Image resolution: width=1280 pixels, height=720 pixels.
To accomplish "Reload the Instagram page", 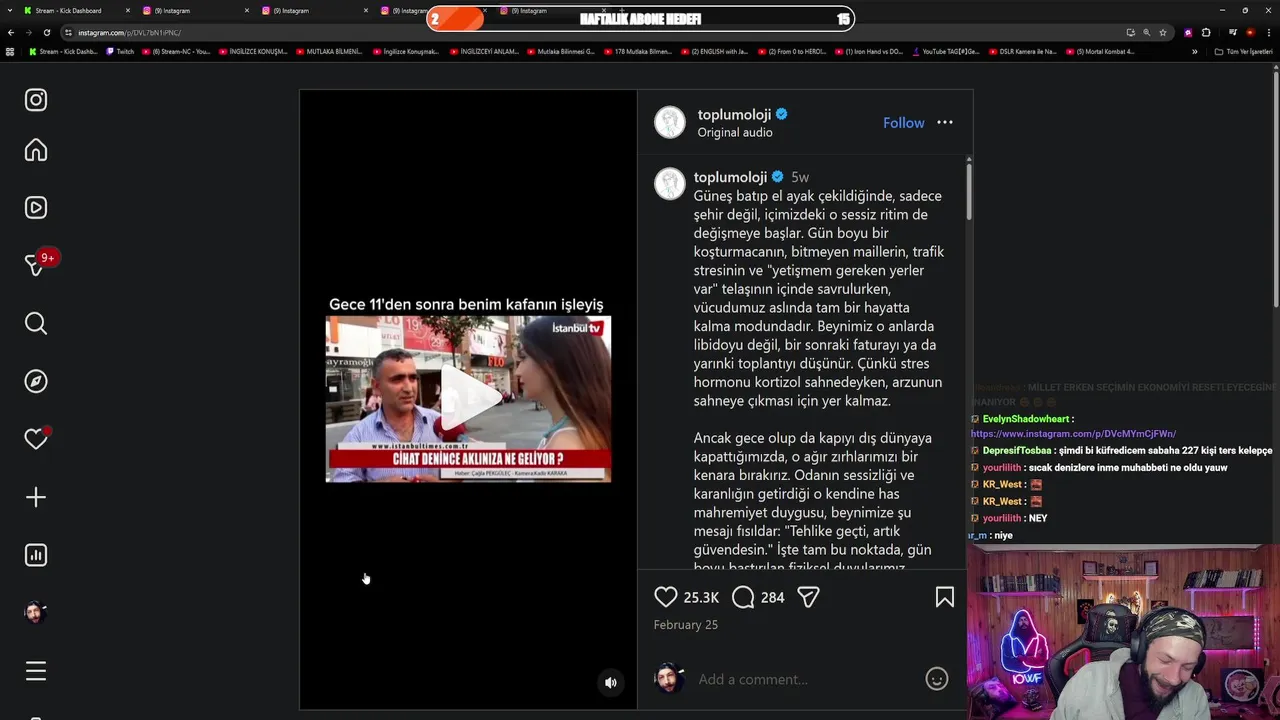I will coord(46,32).
